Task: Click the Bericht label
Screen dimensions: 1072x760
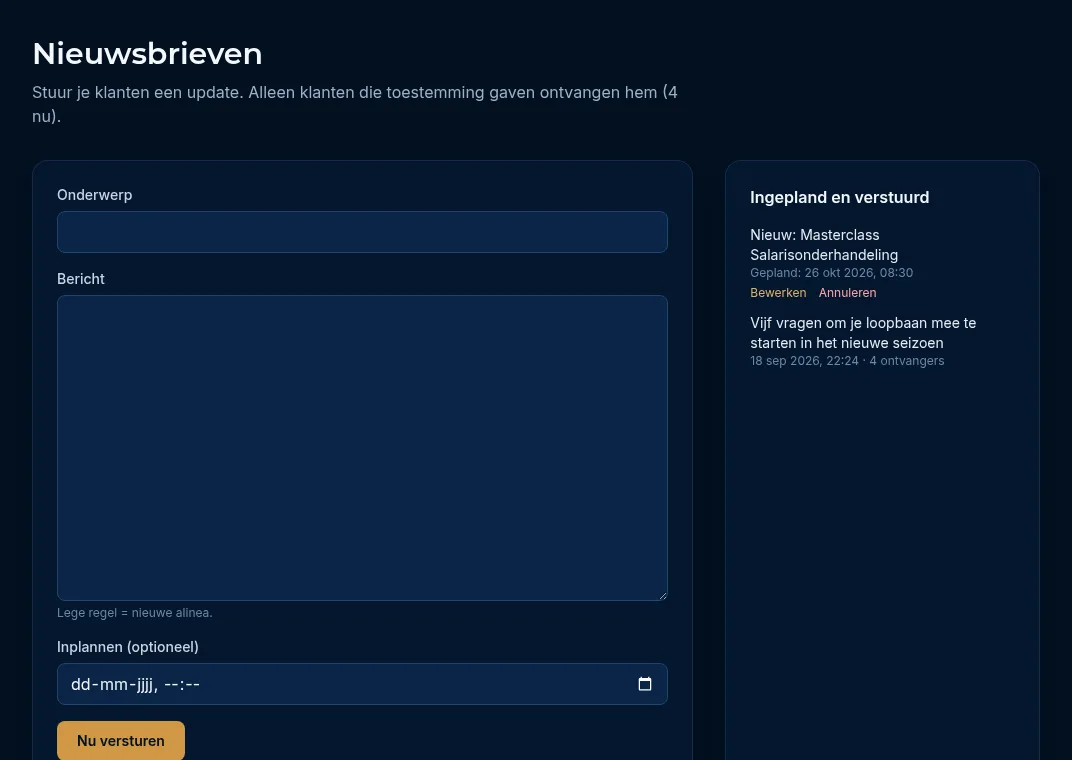Action: (81, 279)
